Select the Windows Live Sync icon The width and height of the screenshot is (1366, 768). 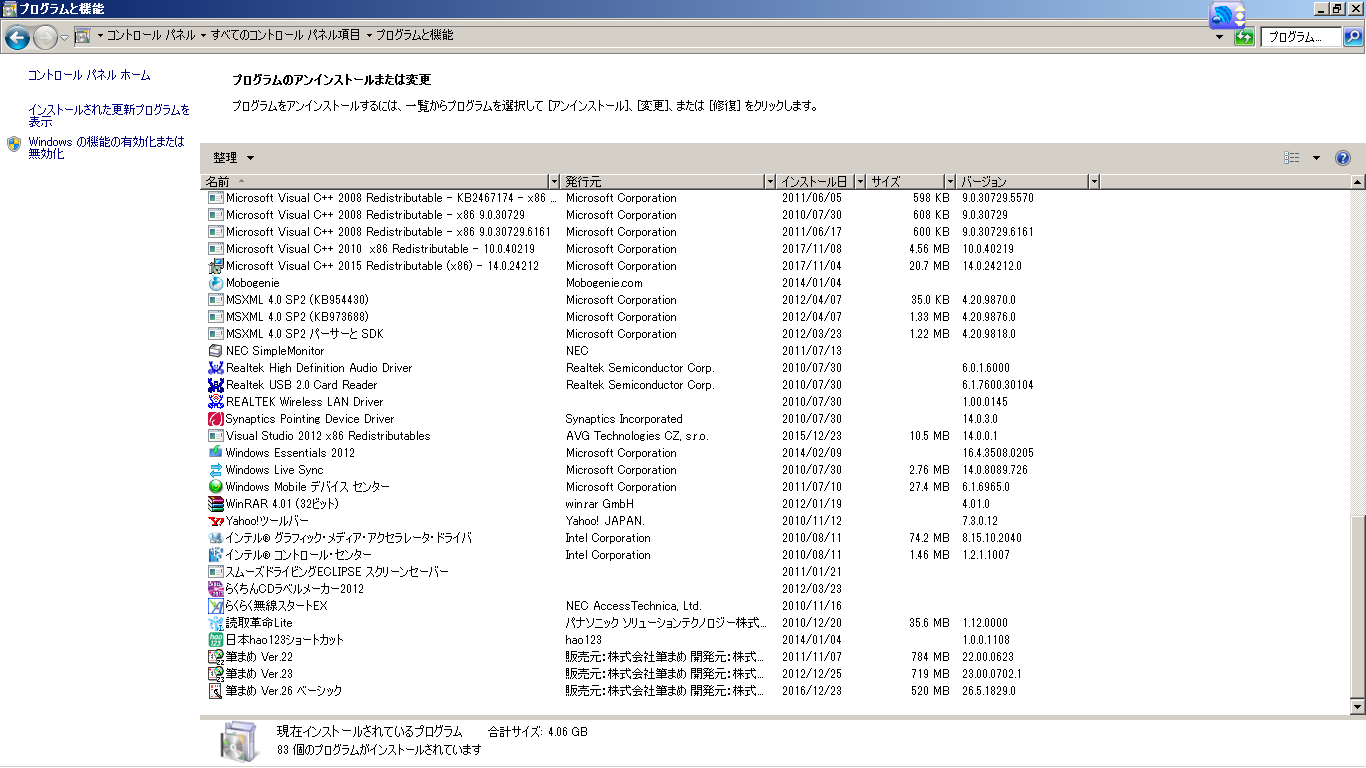(215, 470)
